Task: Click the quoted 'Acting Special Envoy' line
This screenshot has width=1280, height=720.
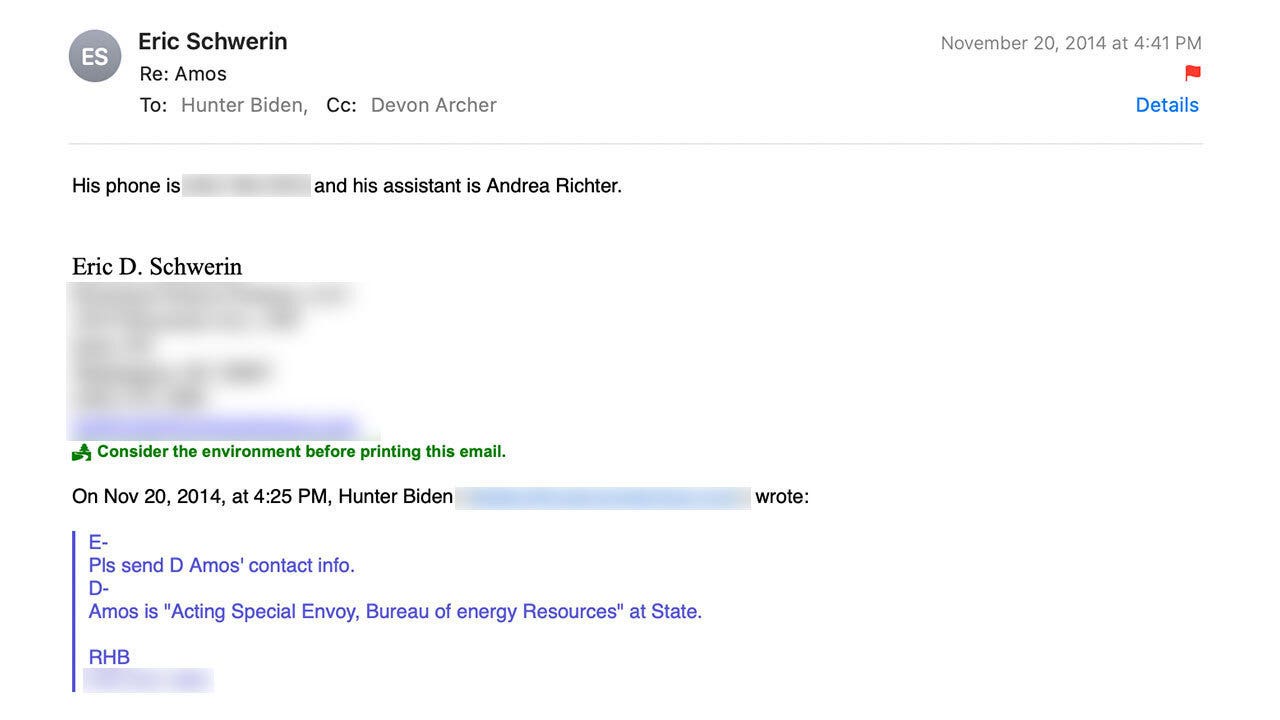Action: [x=395, y=611]
